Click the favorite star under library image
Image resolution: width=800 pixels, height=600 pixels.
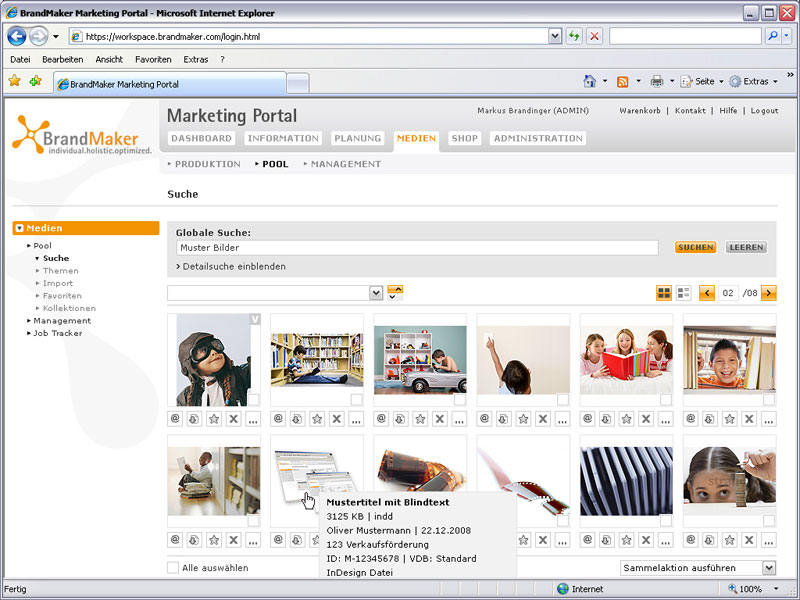317,418
